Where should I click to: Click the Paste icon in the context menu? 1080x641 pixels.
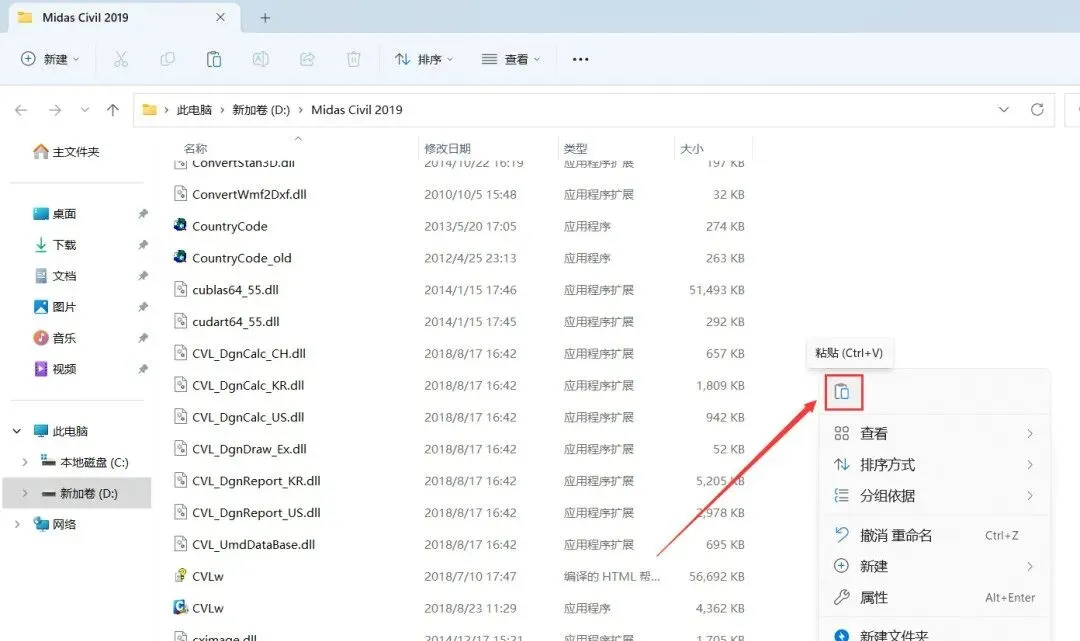842,392
